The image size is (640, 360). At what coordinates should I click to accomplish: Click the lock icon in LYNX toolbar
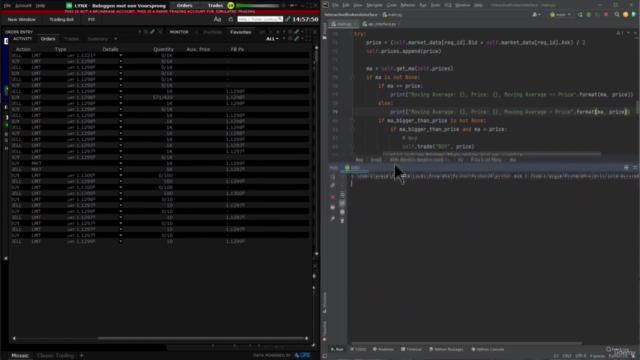pyautogui.click(x=231, y=19)
